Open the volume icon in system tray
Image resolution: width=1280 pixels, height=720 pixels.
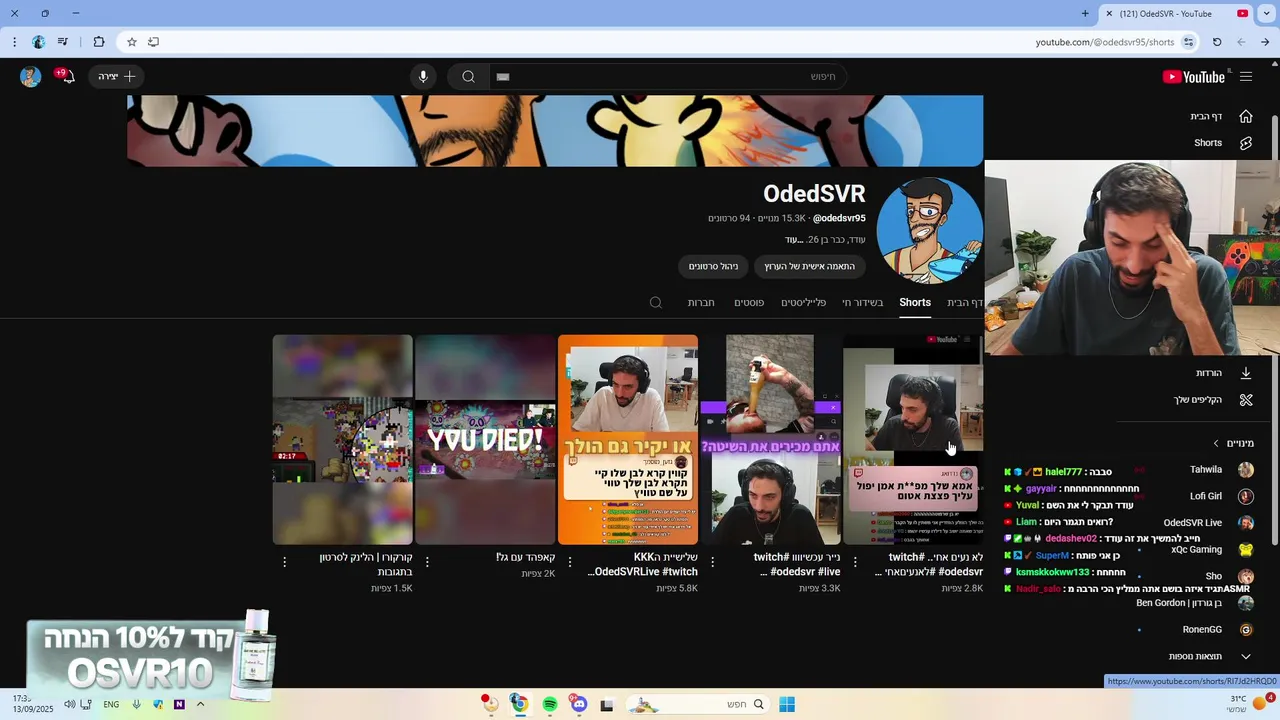[69, 704]
